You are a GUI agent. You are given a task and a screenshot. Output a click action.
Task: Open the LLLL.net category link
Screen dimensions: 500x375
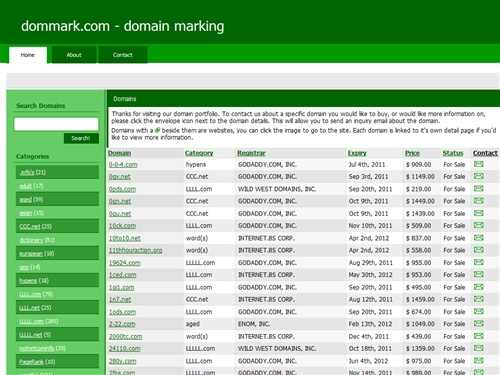click(x=29, y=308)
